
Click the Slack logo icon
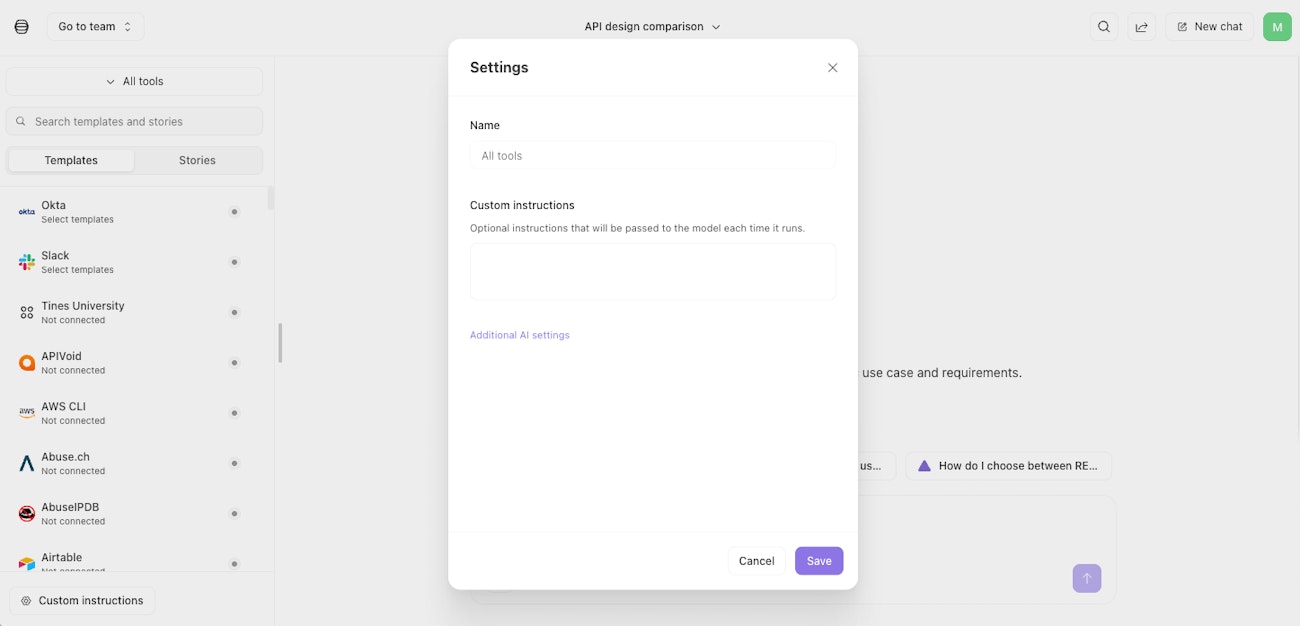pos(27,262)
